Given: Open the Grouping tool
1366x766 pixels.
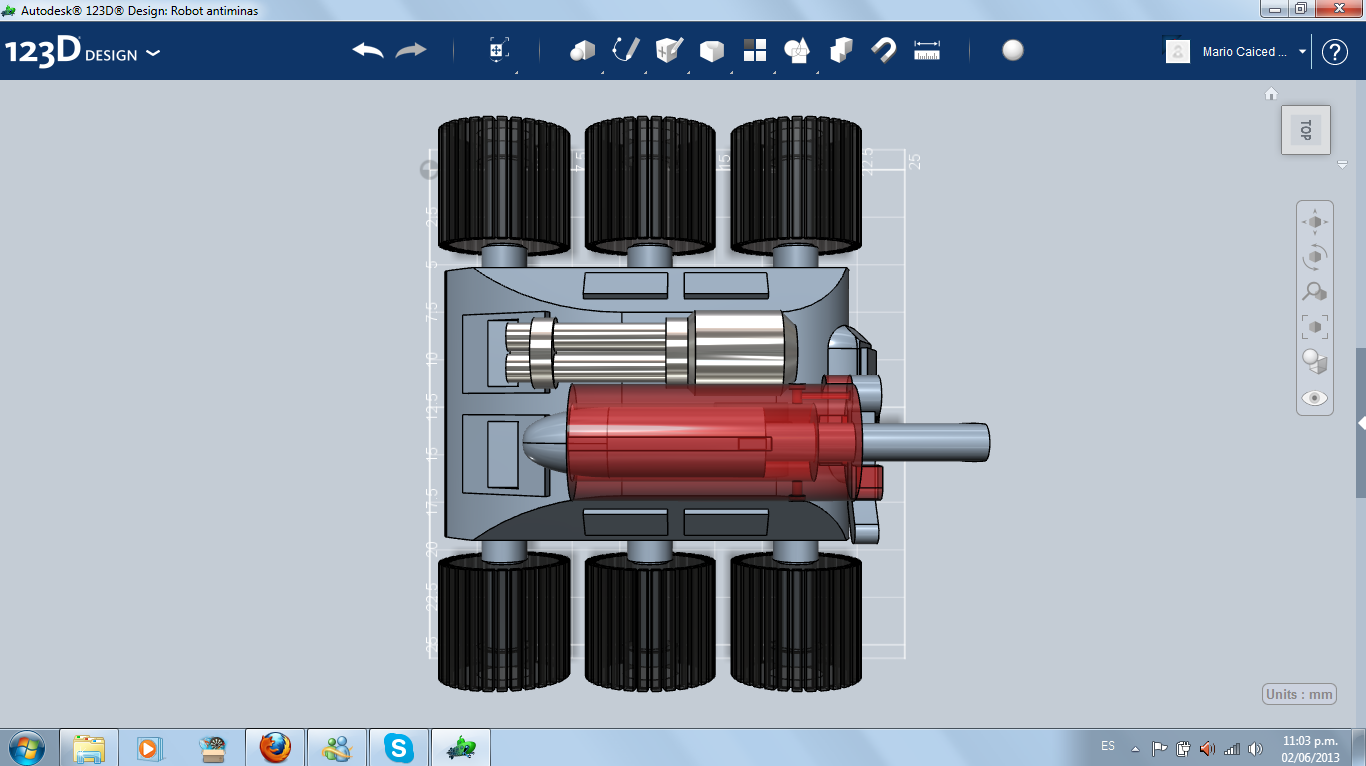Looking at the screenshot, I should coord(798,51).
